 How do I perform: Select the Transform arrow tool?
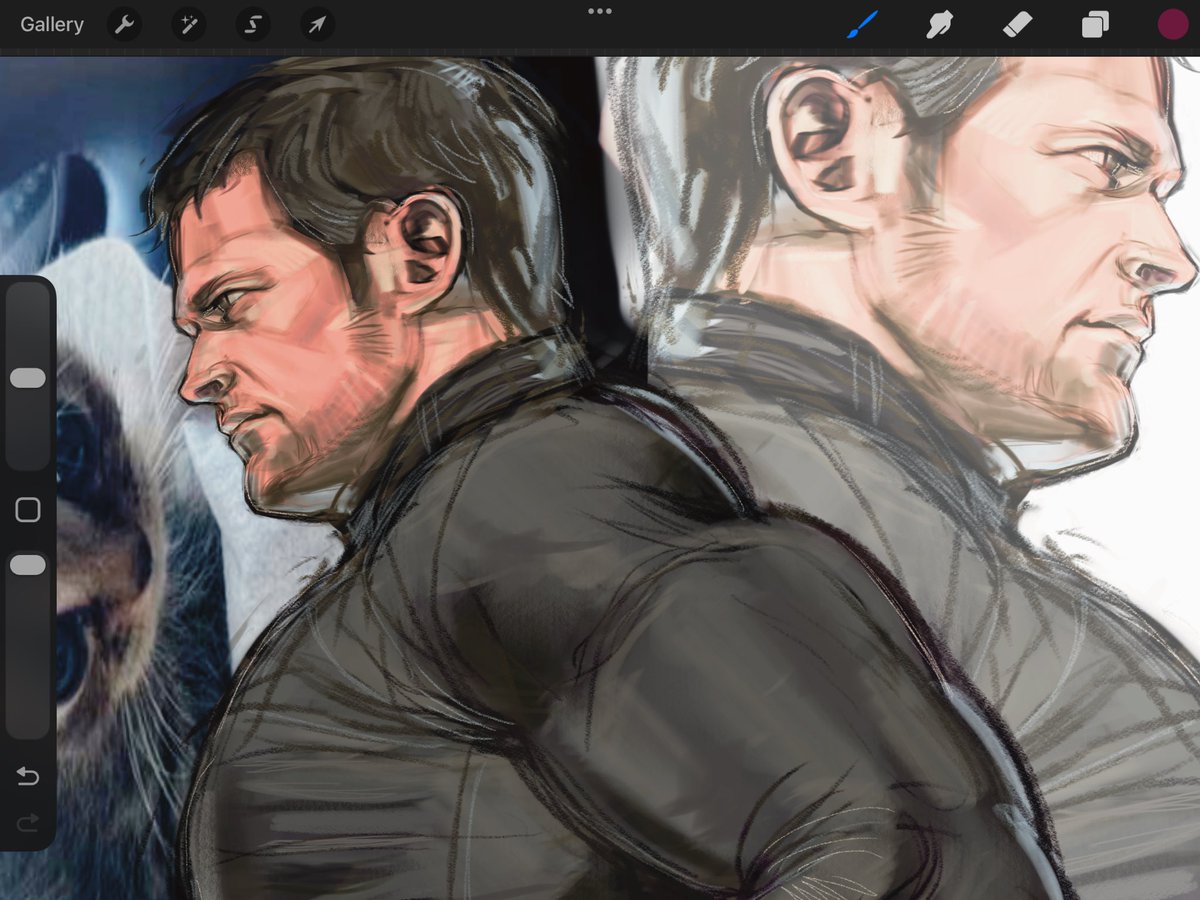[x=316, y=24]
